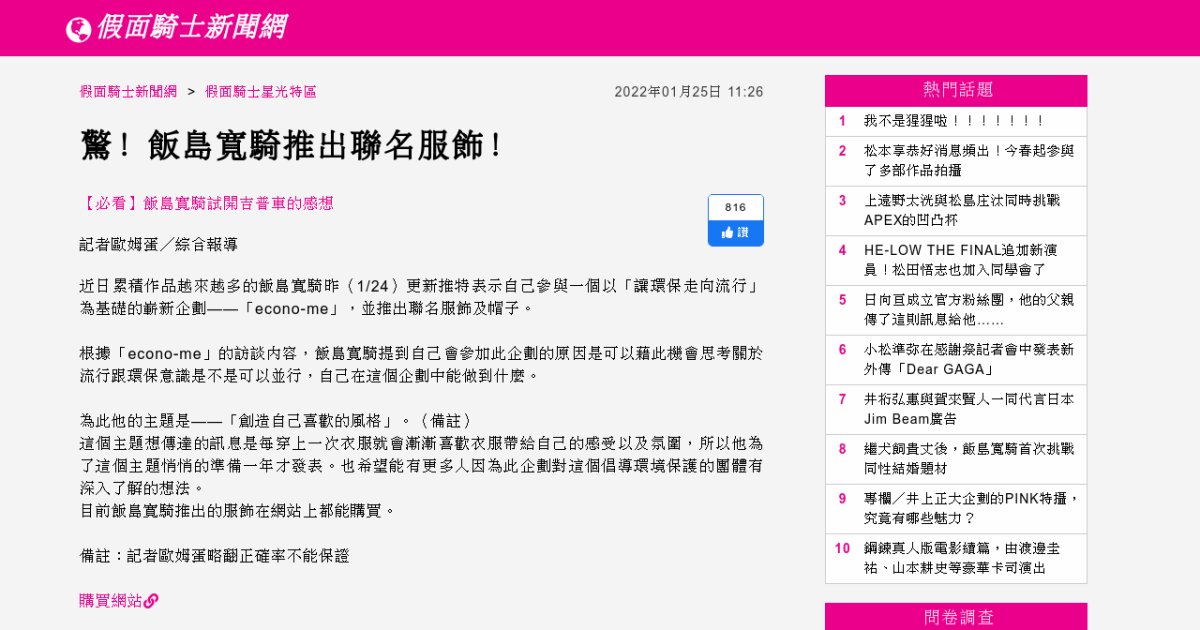Open hot topic 1 我不是猩猩啦

coord(953,121)
